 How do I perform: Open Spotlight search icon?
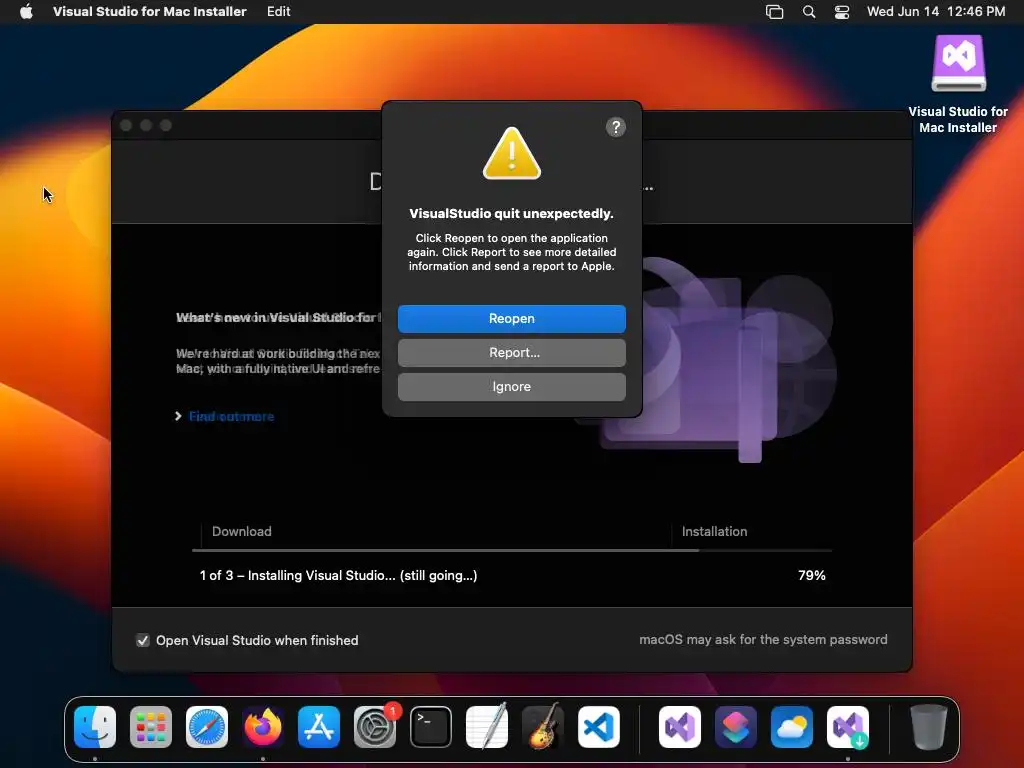(x=808, y=12)
